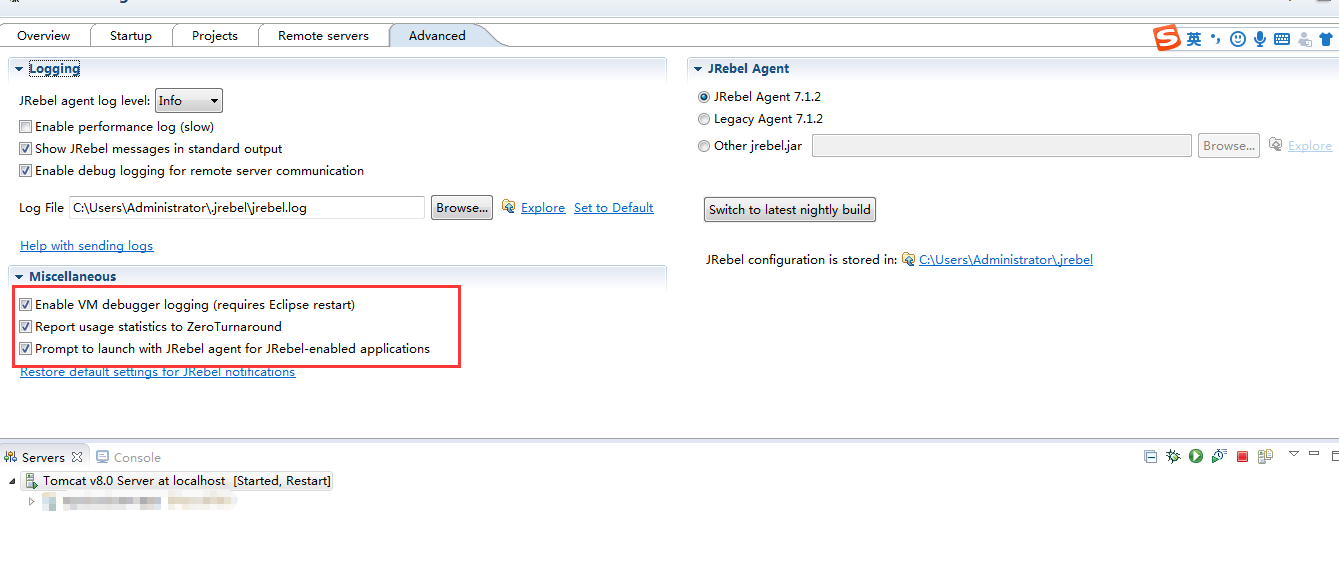Click the 'JRebel configuration is stored in:' text
This screenshot has width=1339, height=579.
tap(802, 260)
